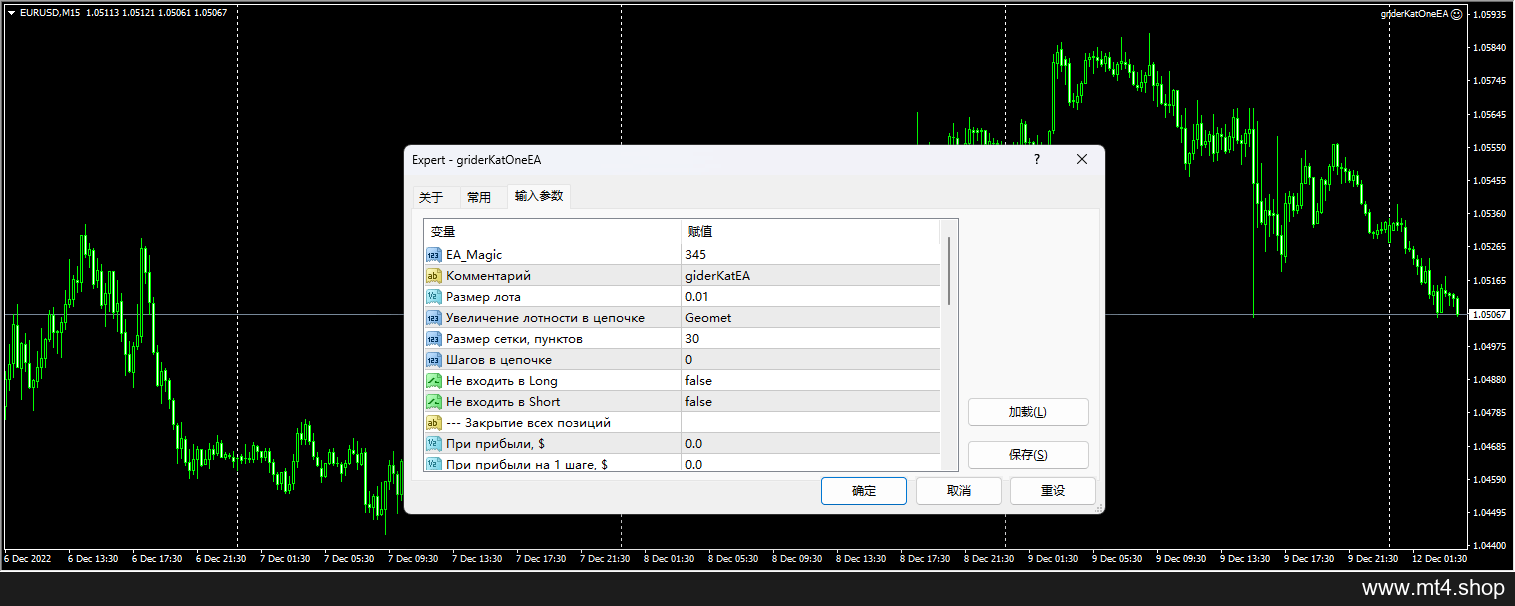This screenshot has width=1515, height=606.
Task: Select the 输入参数 tab
Action: 539,196
